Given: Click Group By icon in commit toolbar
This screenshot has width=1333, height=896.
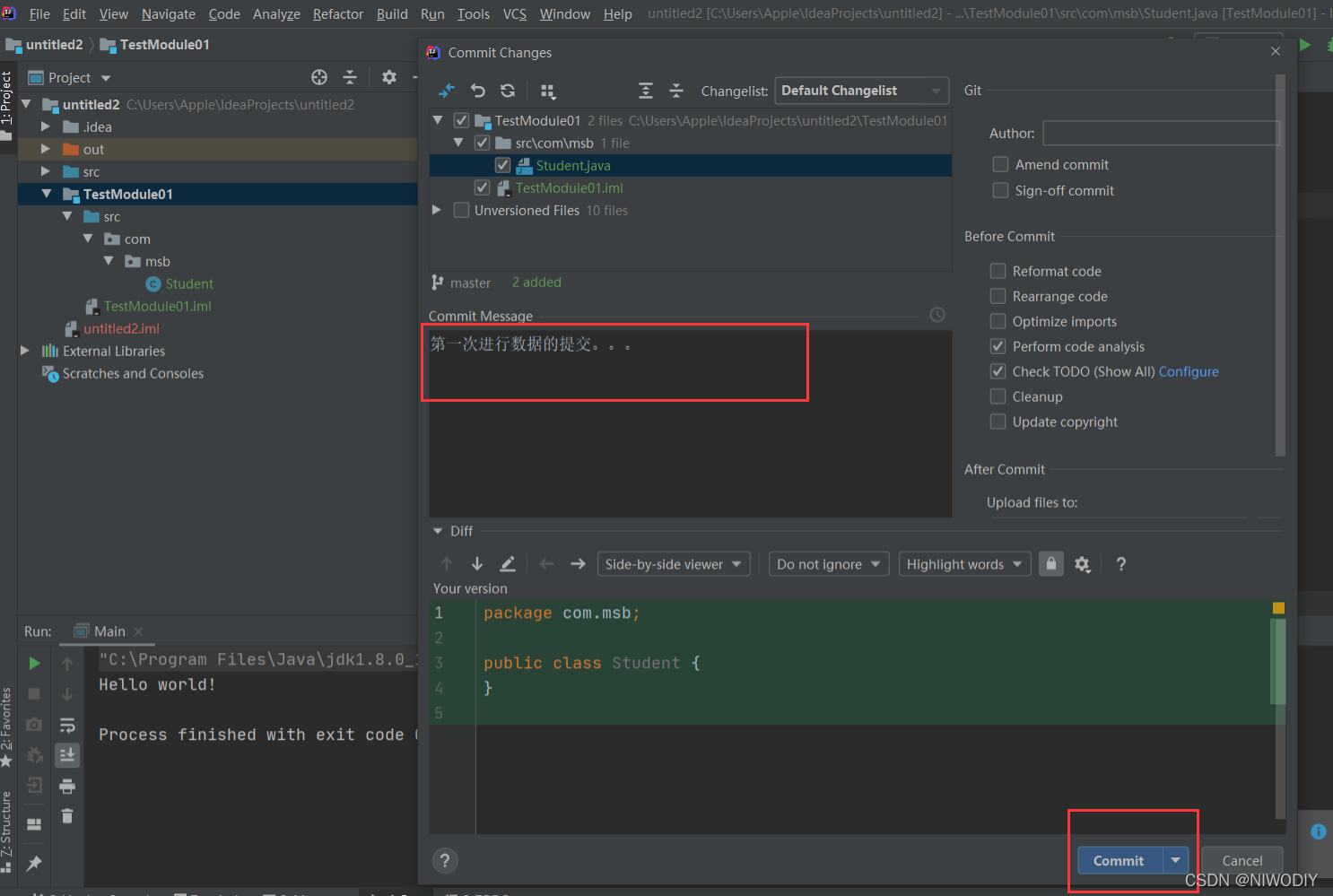Looking at the screenshot, I should (x=548, y=91).
